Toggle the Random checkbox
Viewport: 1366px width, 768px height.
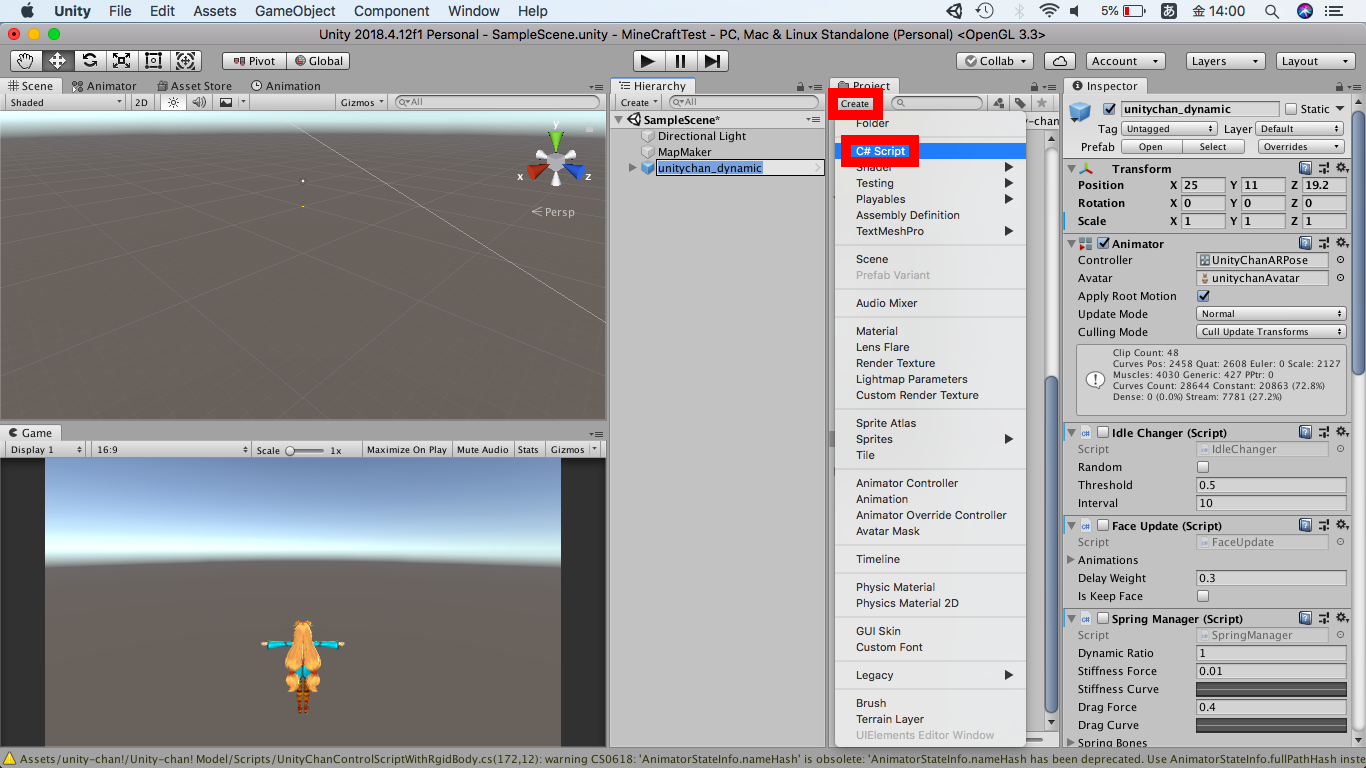tap(1203, 467)
